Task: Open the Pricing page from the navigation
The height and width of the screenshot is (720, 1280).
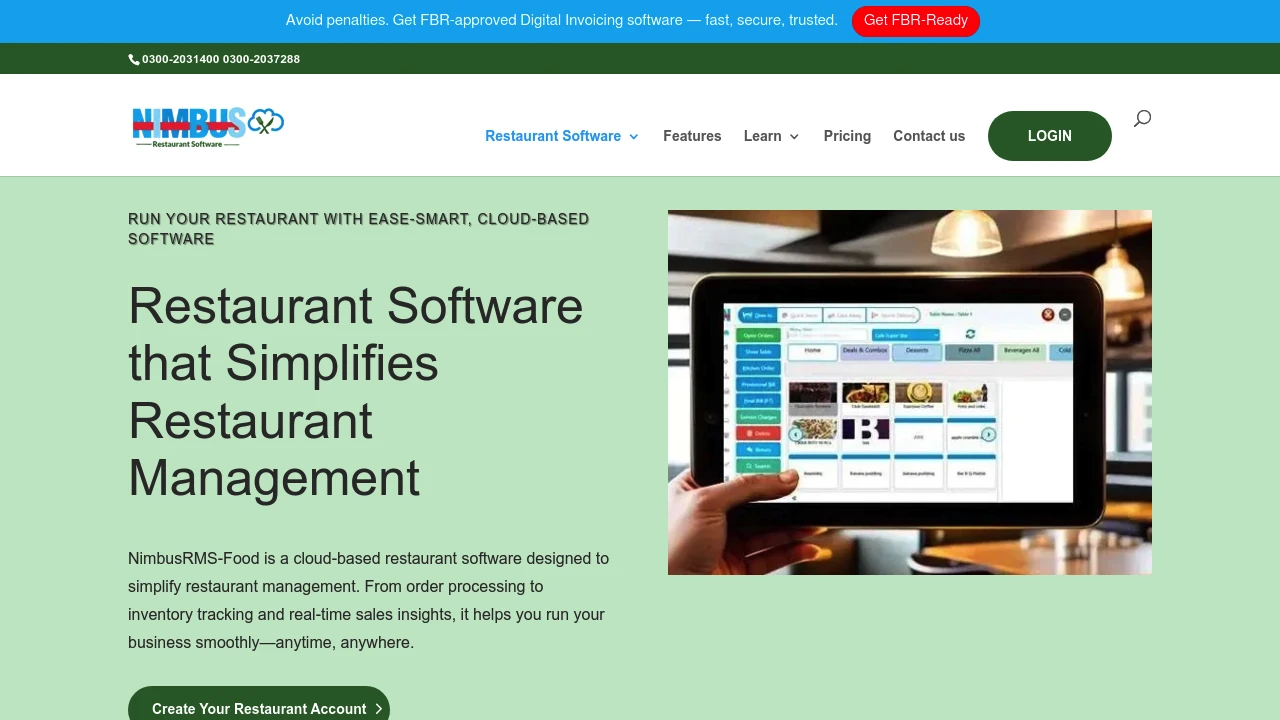Action: (847, 136)
